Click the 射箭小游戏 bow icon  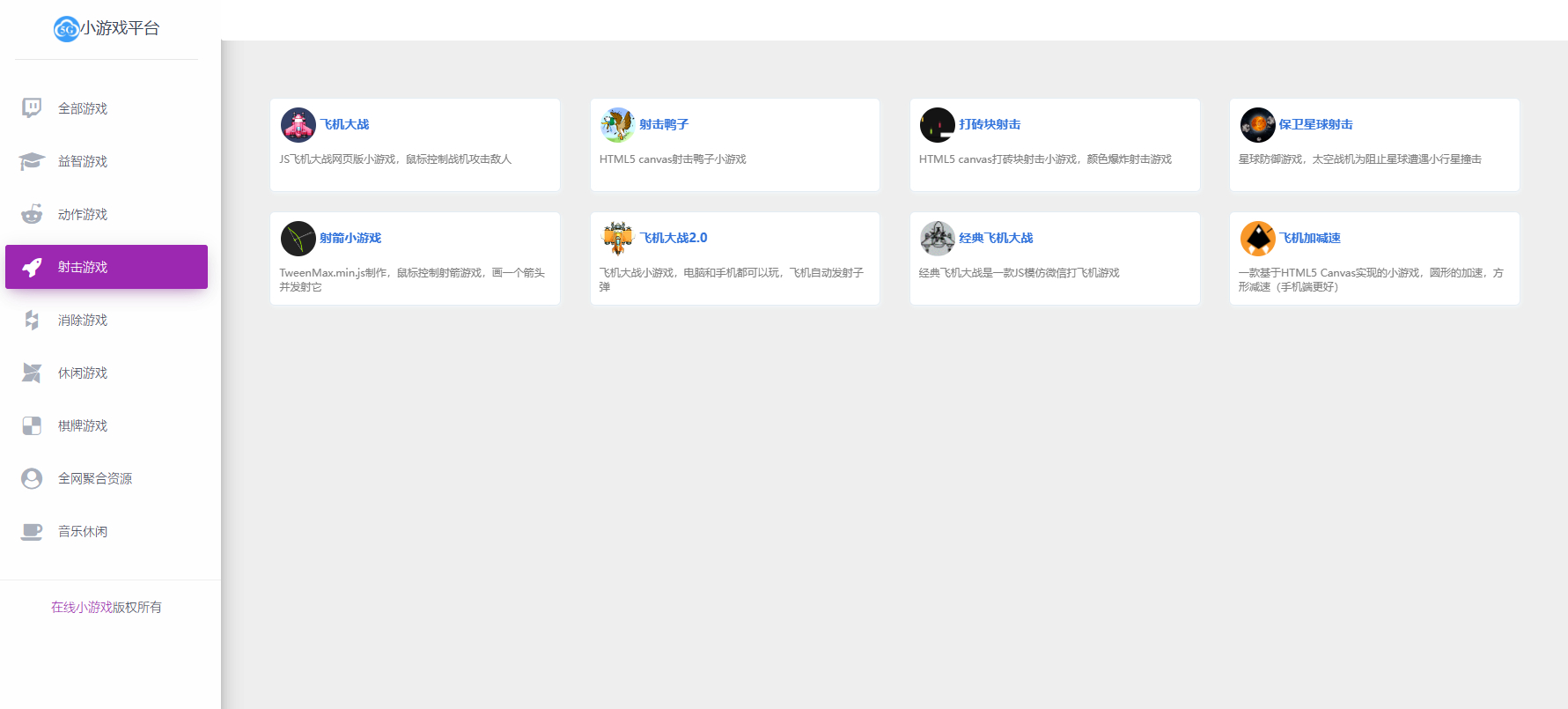click(x=298, y=239)
